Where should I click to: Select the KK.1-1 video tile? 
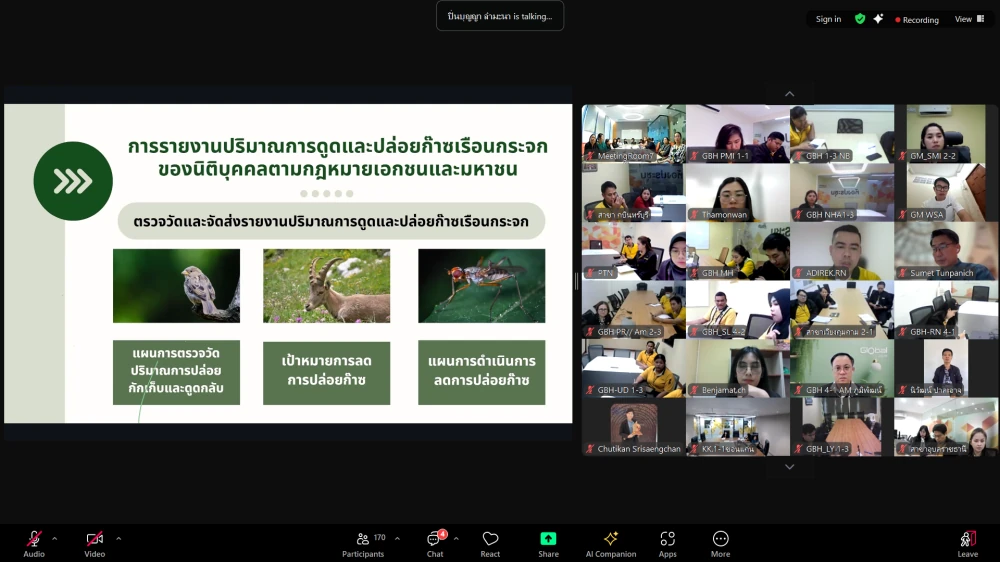738,427
